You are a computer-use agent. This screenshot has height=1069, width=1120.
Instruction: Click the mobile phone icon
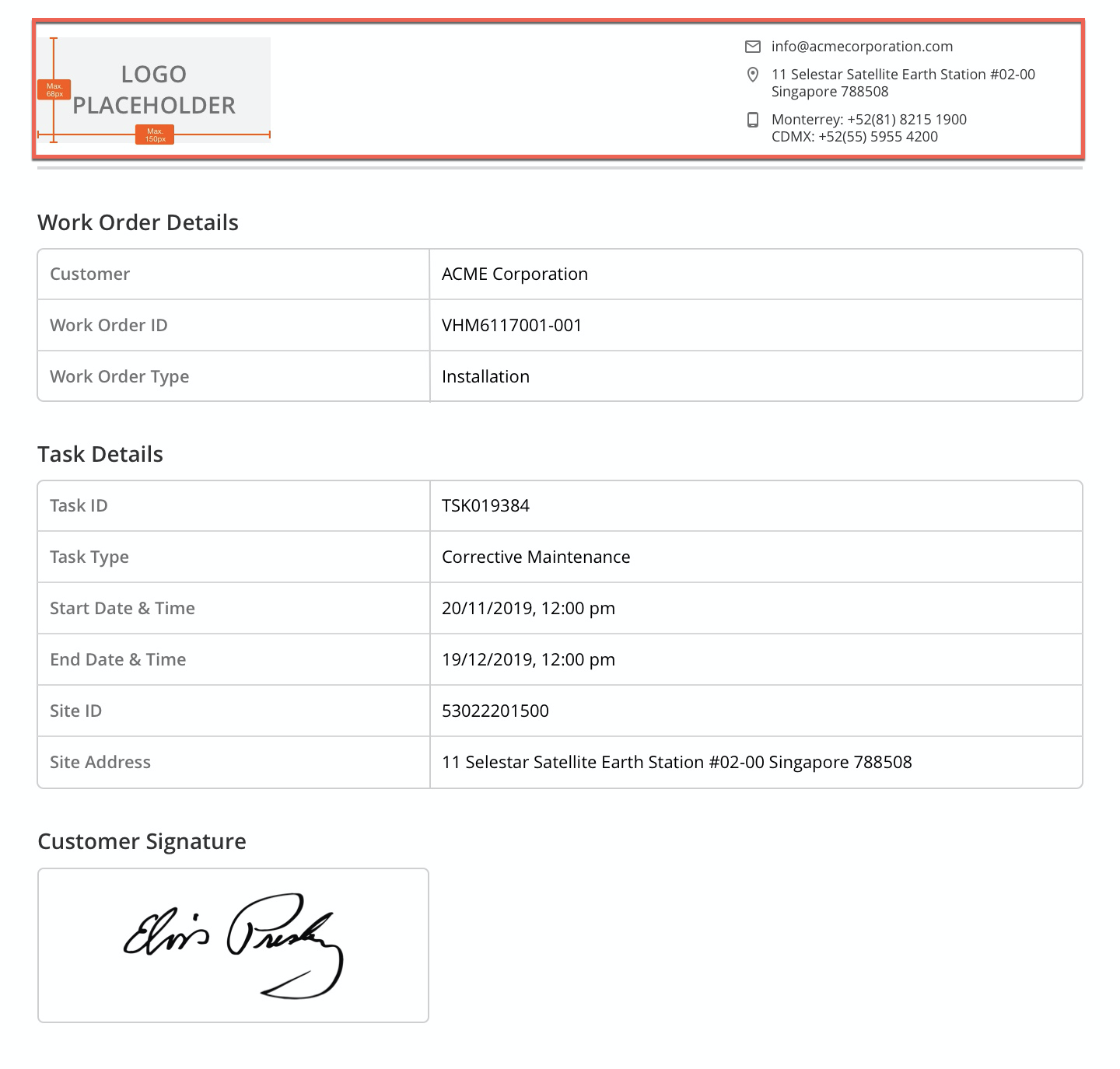click(x=752, y=120)
